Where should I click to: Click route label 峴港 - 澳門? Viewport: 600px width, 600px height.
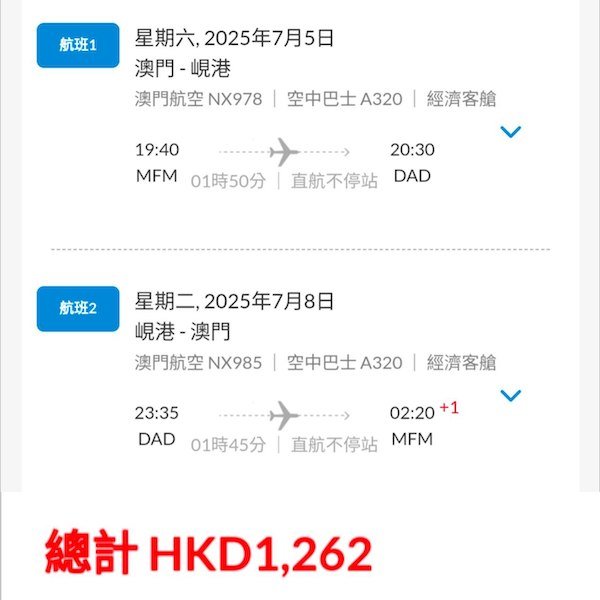(x=183, y=332)
